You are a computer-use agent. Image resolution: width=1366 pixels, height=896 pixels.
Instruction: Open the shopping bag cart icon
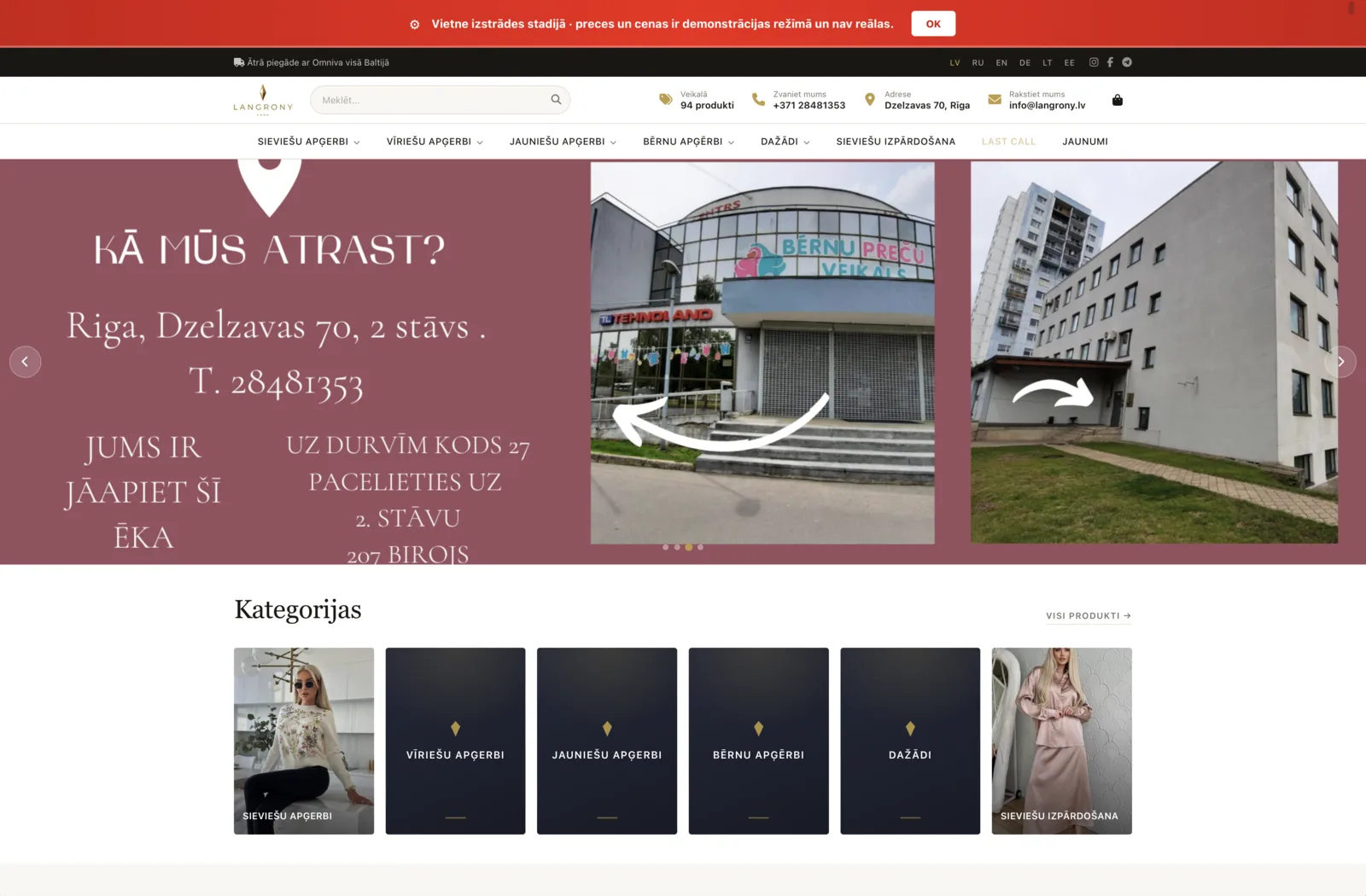click(1118, 100)
